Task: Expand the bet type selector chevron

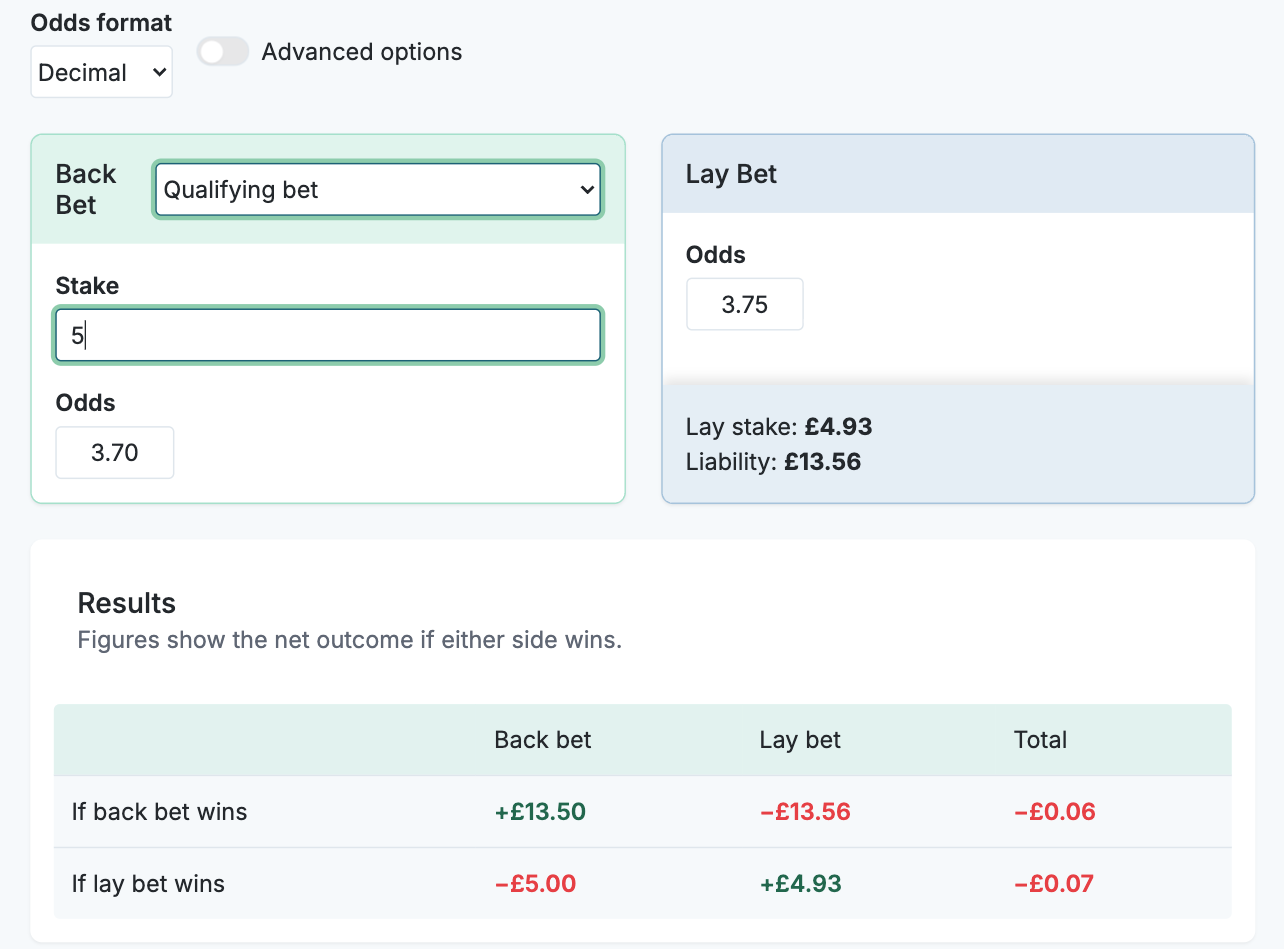Action: click(x=587, y=189)
